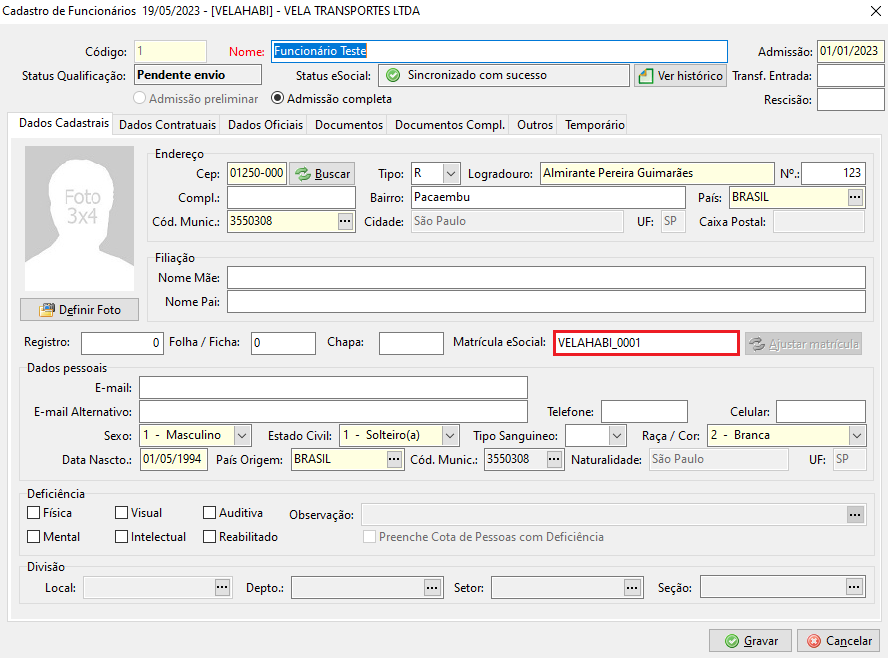Check the Mental deficiency box

[x=34, y=536]
